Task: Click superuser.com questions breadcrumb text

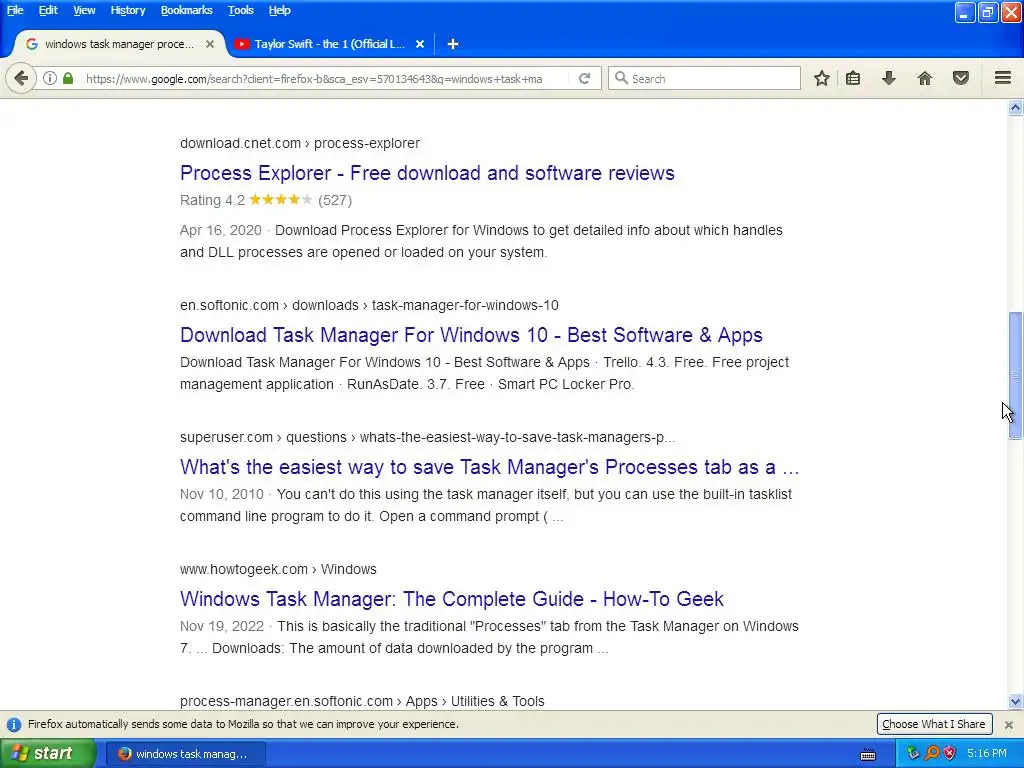Action: [x=428, y=437]
